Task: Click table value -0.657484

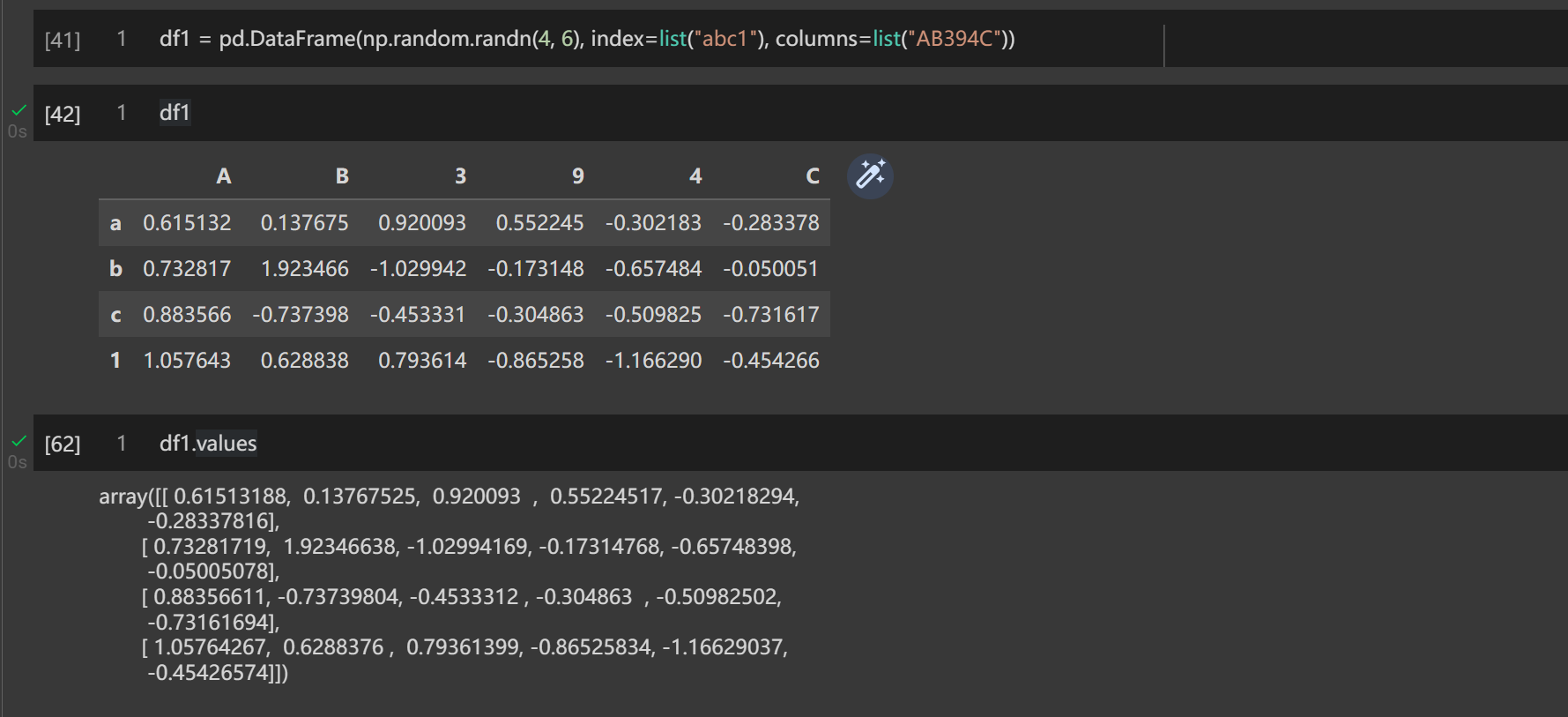Action: coord(654,269)
